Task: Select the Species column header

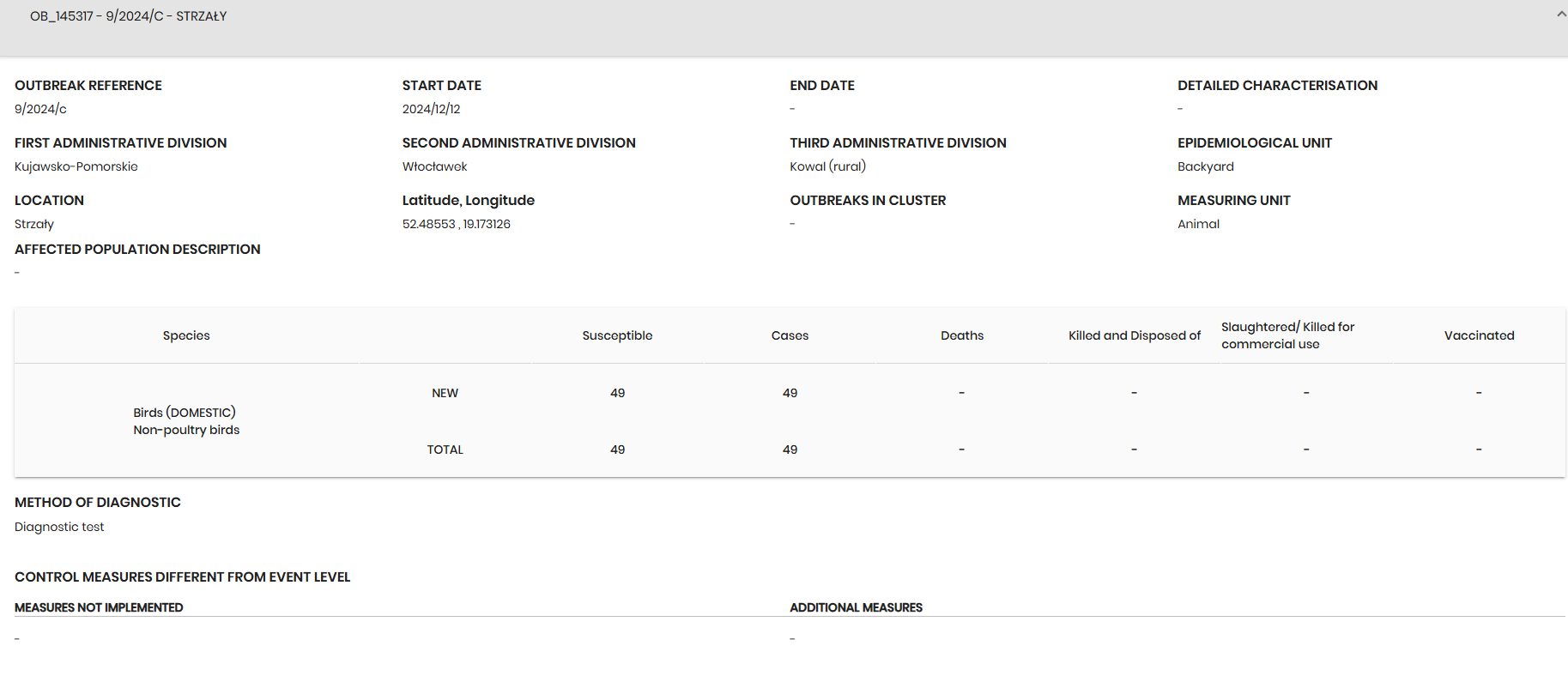Action: pyautogui.click(x=186, y=335)
